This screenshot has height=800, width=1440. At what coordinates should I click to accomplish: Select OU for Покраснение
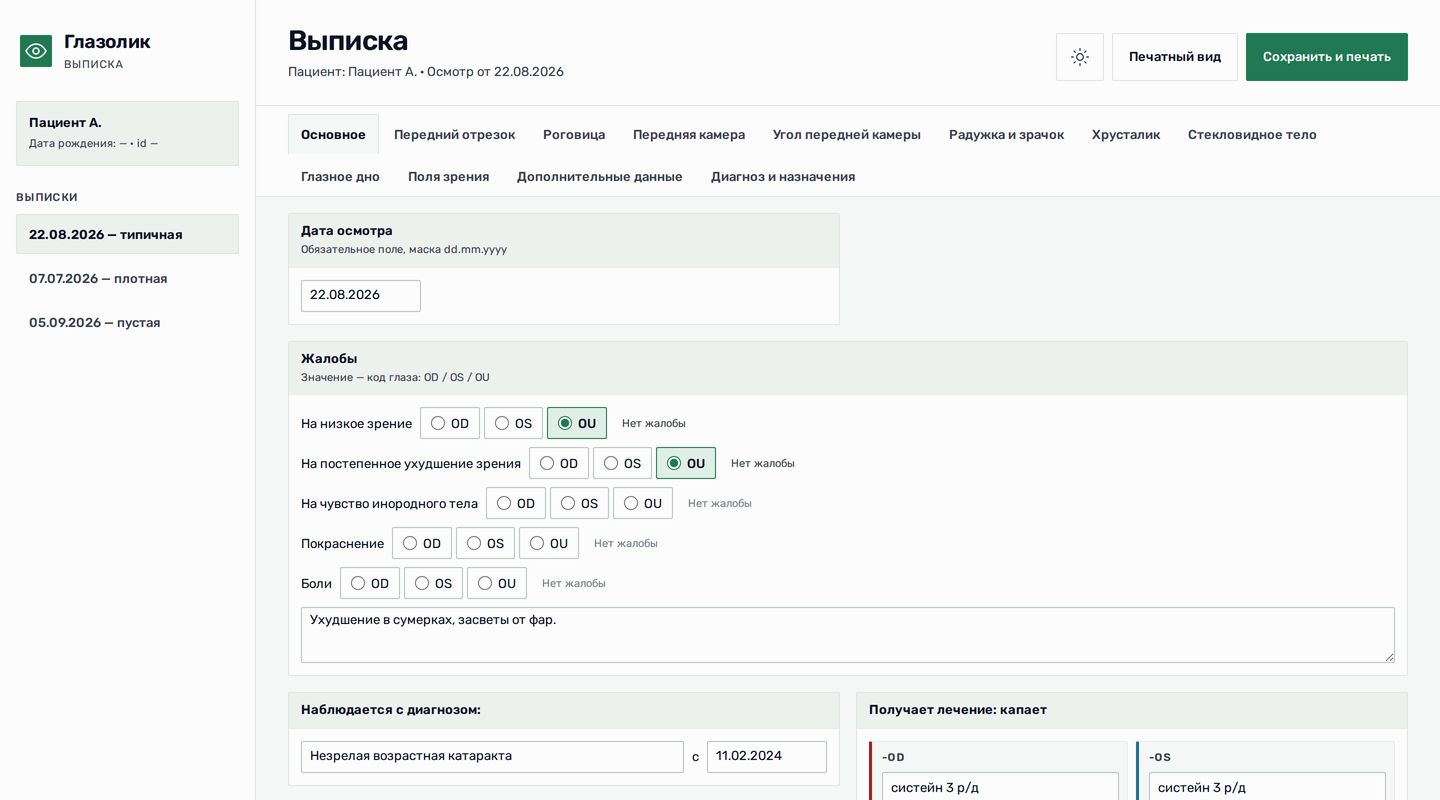(x=549, y=543)
